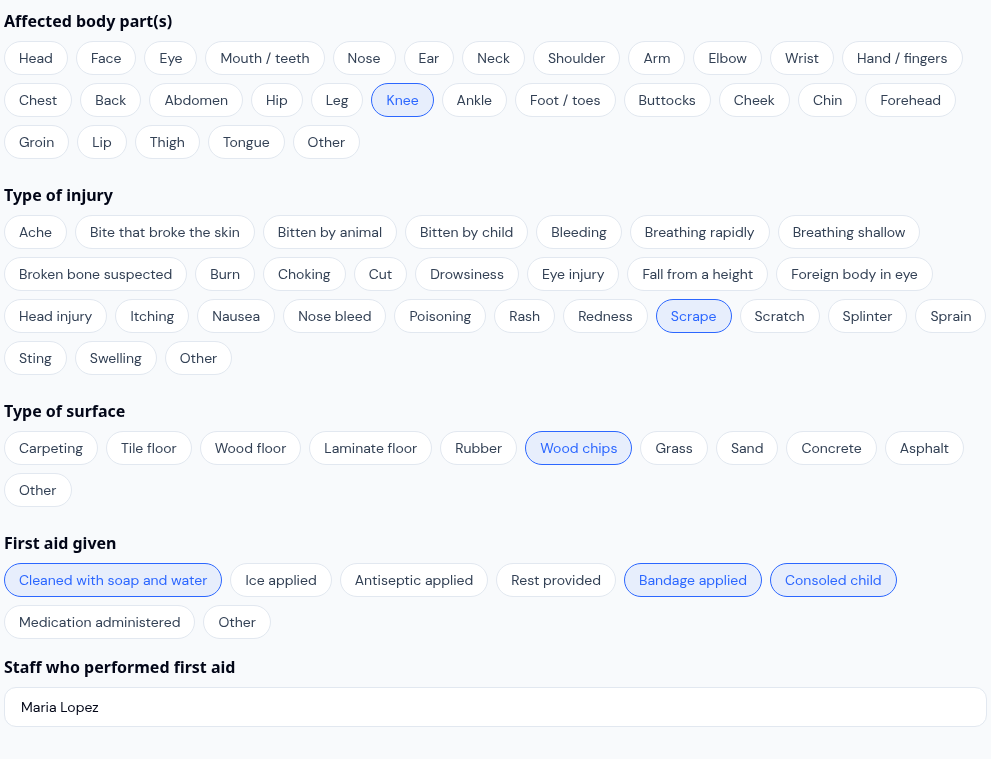Select Fall from a height chip
Screen dimensions: 991x759
697,274
